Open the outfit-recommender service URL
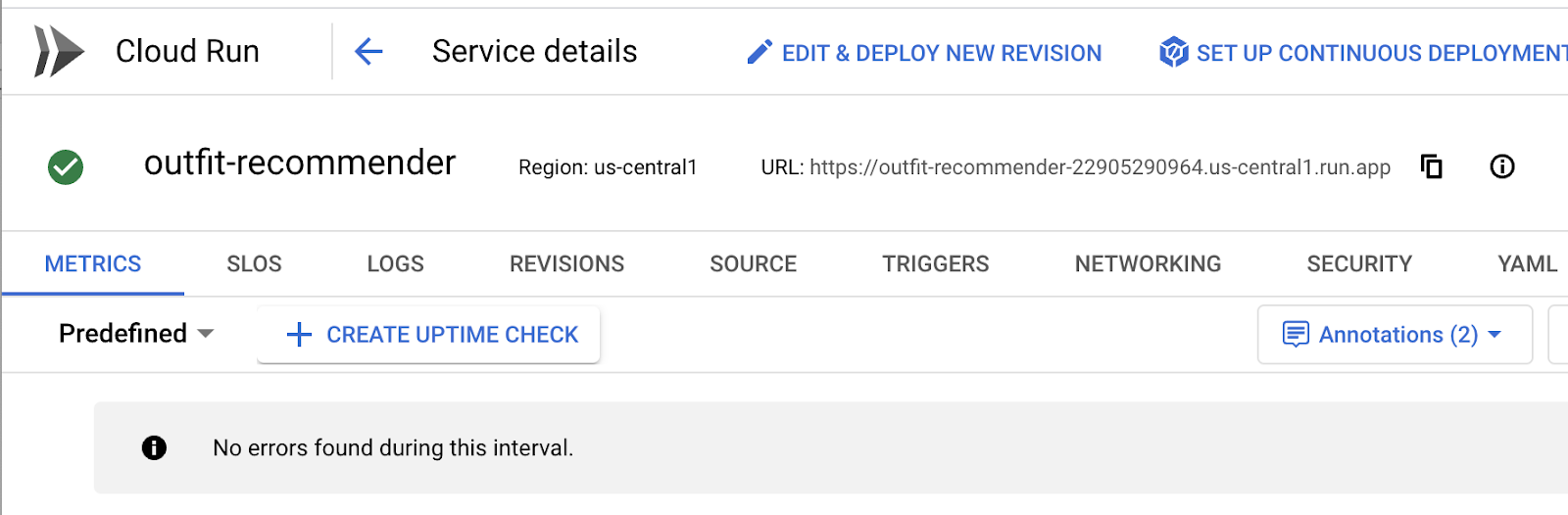Screen dimensions: 1568x515 pos(1100,167)
